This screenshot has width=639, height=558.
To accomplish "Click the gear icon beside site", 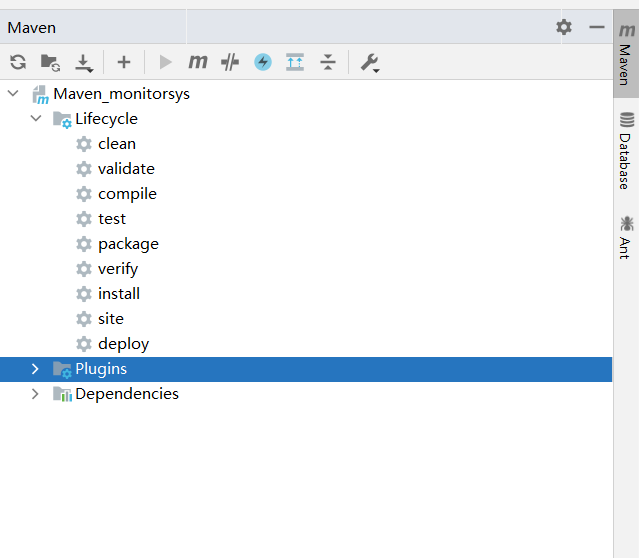I will click(84, 319).
